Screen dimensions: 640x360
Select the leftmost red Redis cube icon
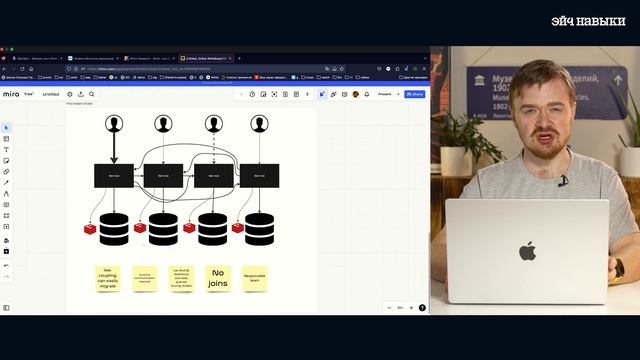[x=90, y=229]
